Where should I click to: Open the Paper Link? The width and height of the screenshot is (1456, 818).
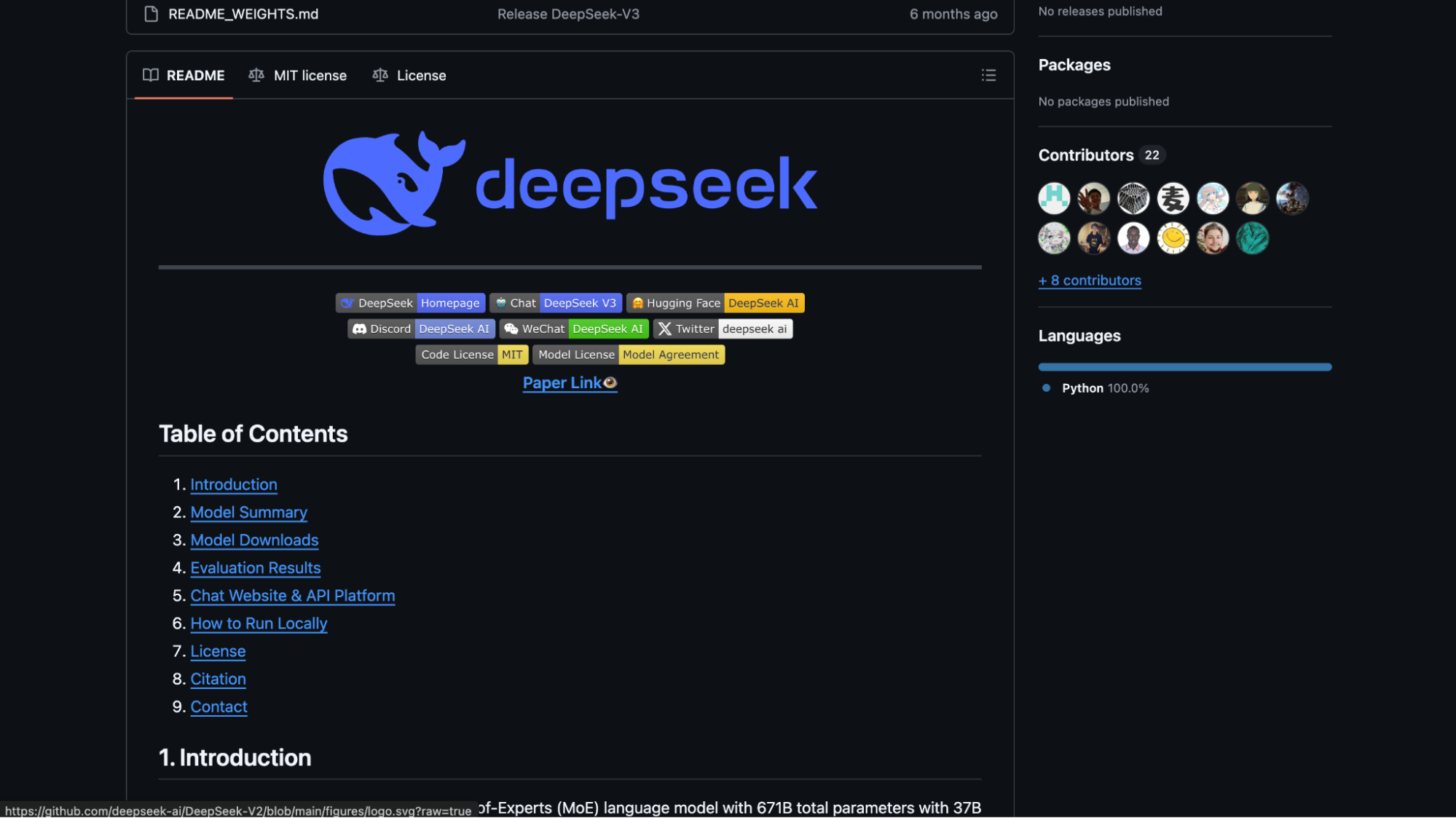tap(570, 383)
